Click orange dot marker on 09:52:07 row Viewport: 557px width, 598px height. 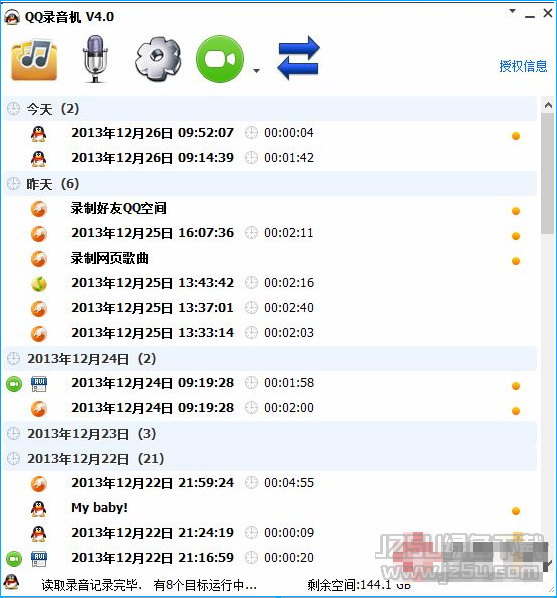[x=516, y=136]
